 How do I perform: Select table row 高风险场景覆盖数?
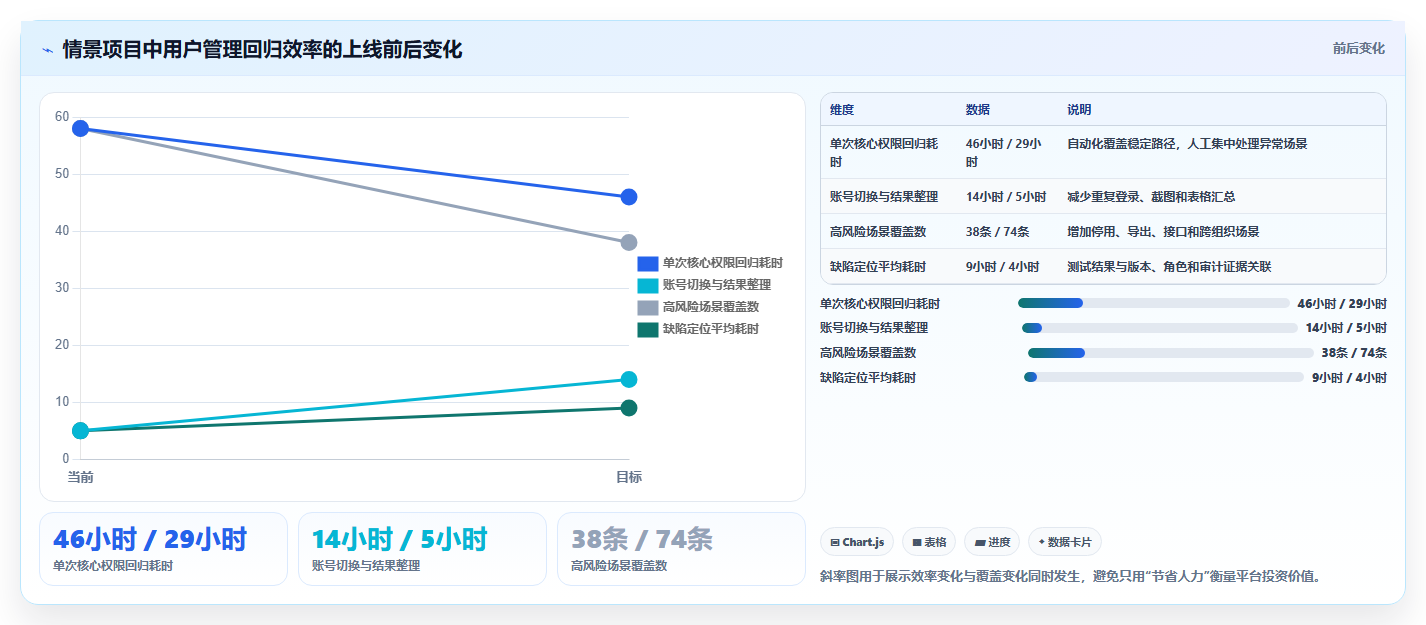point(1103,232)
